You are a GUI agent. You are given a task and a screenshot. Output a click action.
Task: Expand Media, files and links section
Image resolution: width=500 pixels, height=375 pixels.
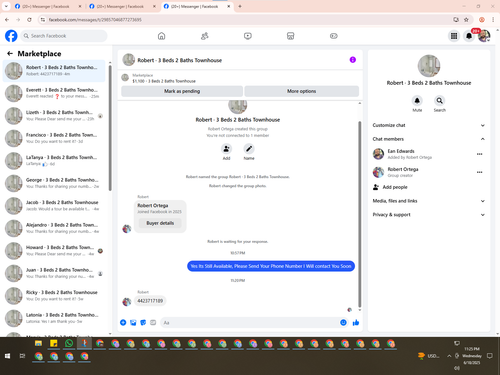click(429, 201)
